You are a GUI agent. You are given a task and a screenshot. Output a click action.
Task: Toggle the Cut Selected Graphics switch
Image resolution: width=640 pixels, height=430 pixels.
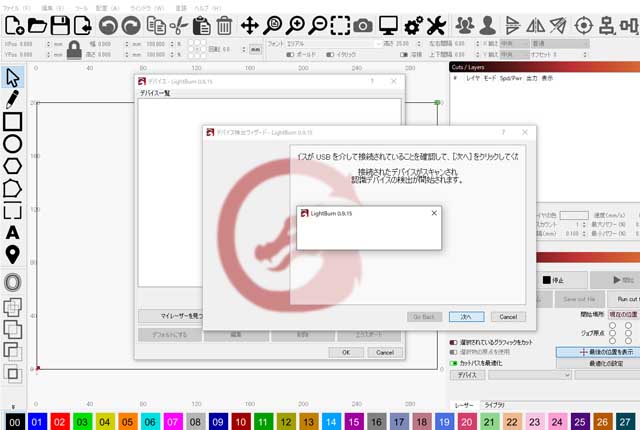tap(453, 342)
